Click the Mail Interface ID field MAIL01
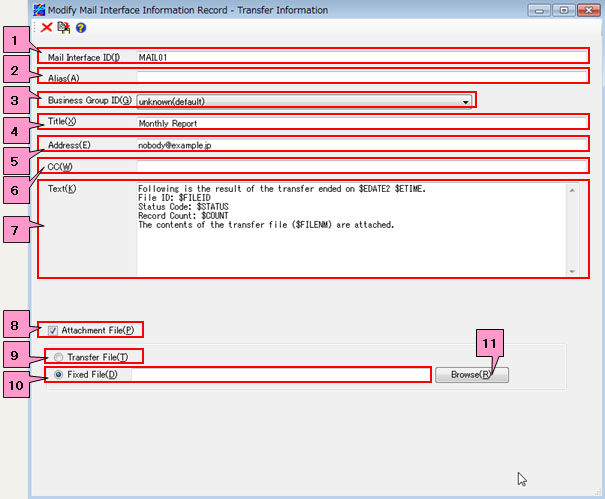This screenshot has width=605, height=499. click(x=360, y=57)
